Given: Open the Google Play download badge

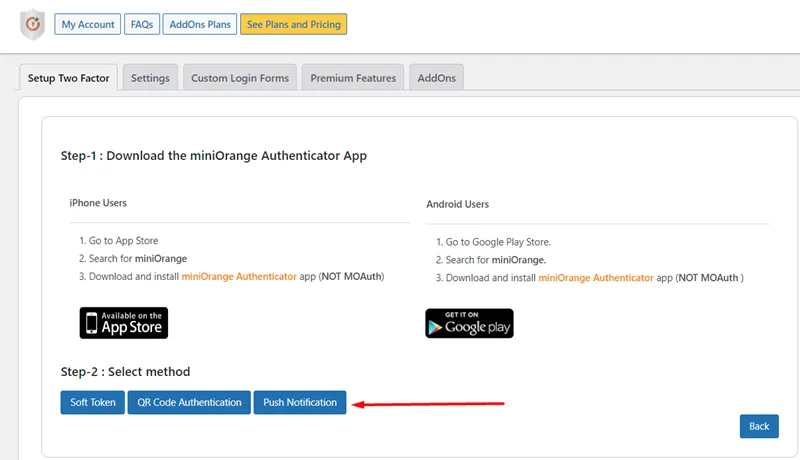Looking at the screenshot, I should pos(469,323).
